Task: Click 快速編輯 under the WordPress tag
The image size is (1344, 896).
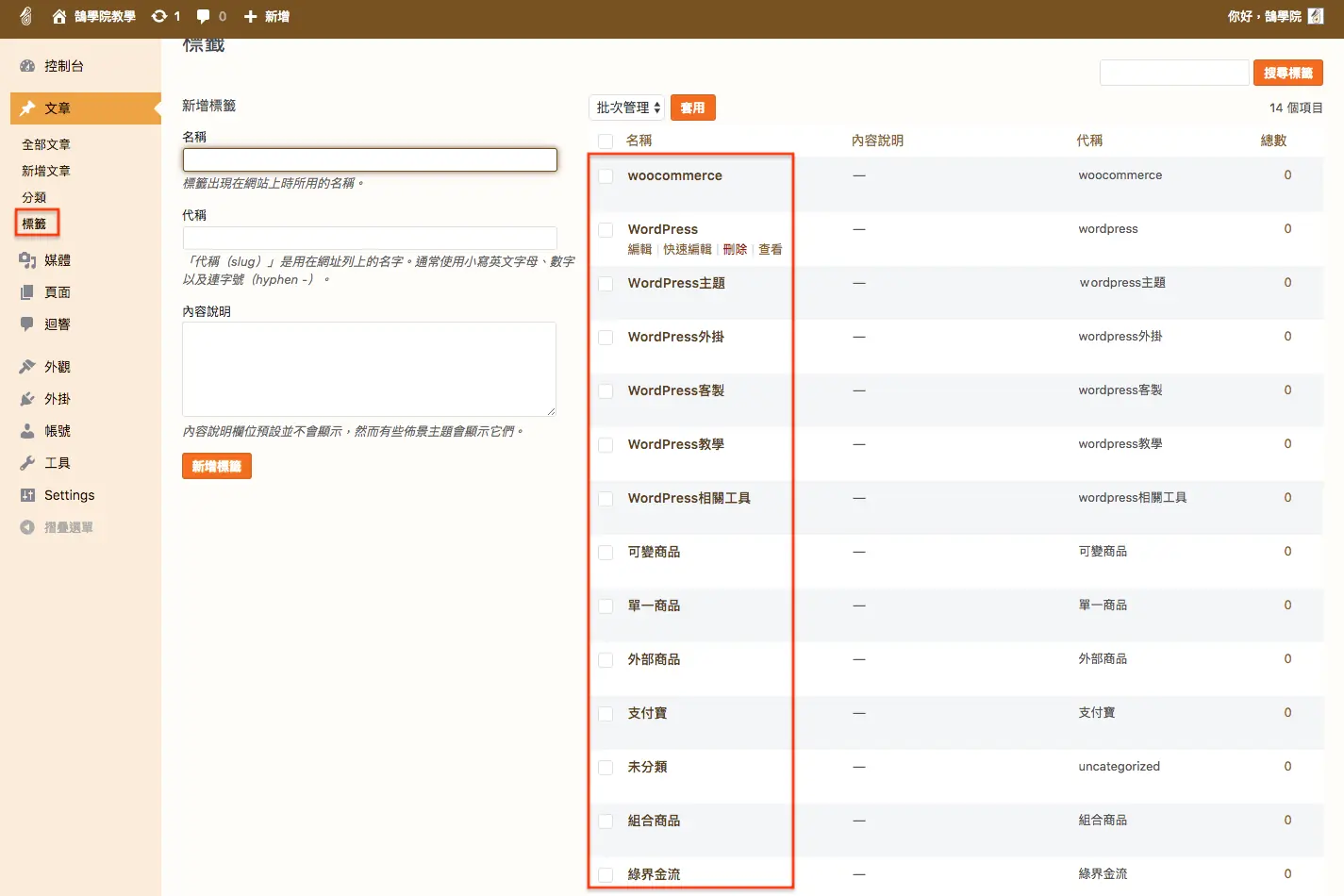Action: pos(688,249)
